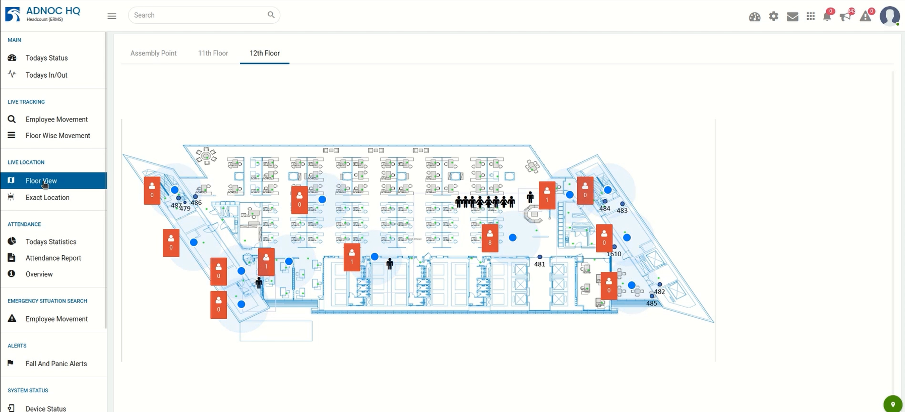Open the settings gear
This screenshot has height=412, width=906.
point(774,17)
